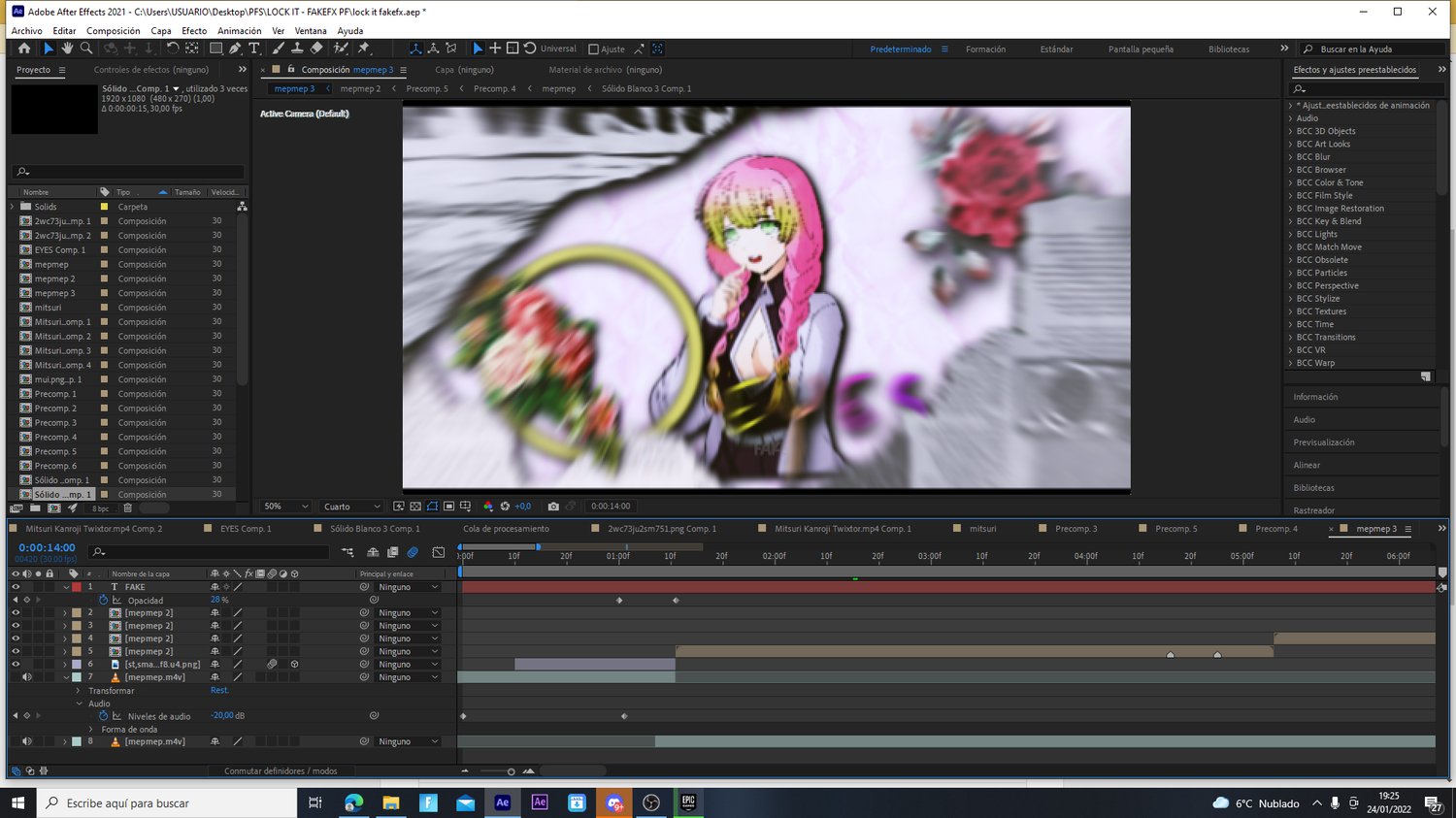Screen dimensions: 1456x818
Task: Show channel and color management settings
Action: [x=488, y=507]
